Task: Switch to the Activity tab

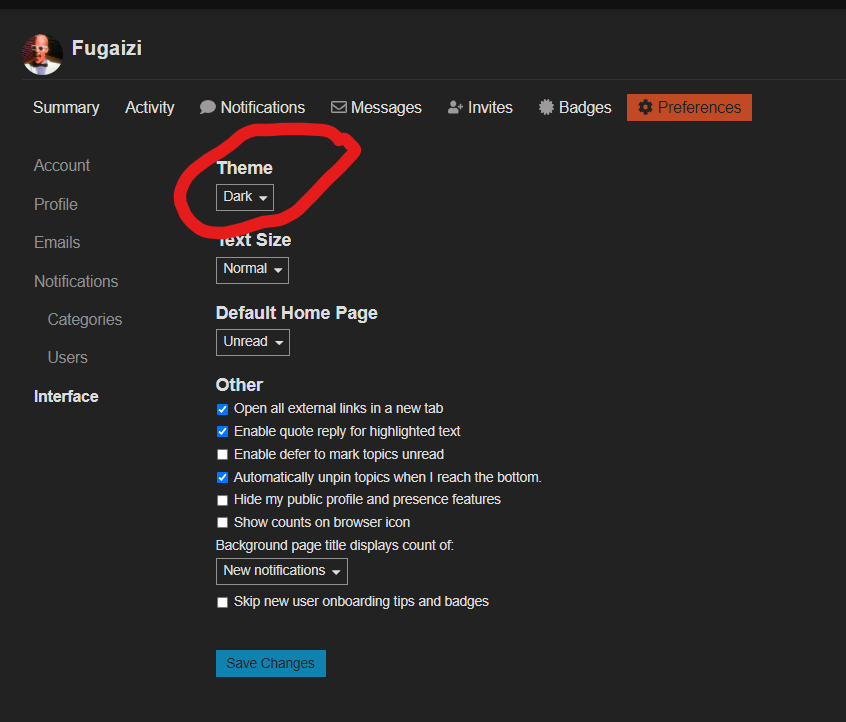Action: (x=149, y=107)
